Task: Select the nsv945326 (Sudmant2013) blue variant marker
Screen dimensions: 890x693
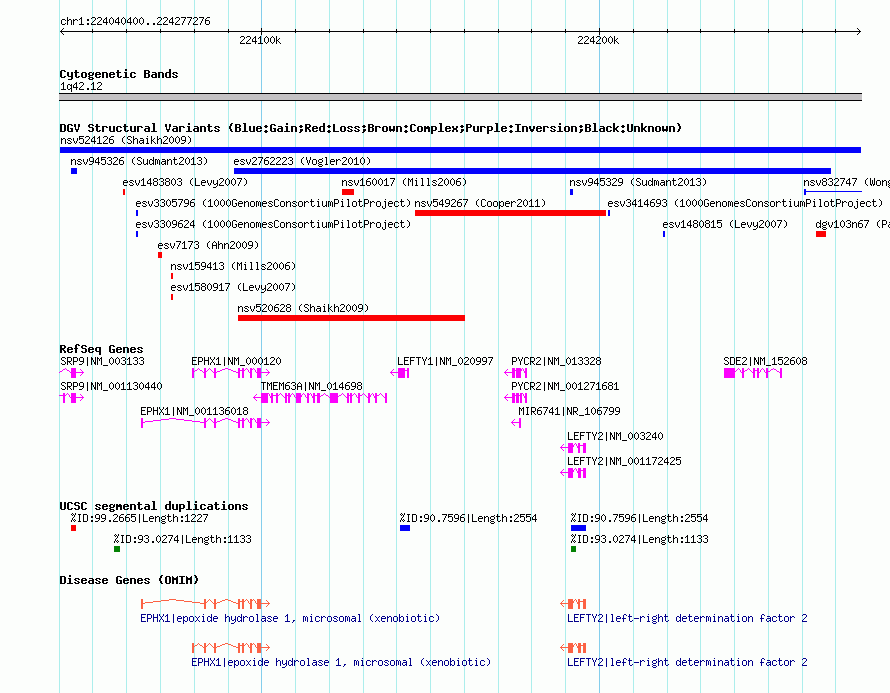Action: click(x=74, y=171)
